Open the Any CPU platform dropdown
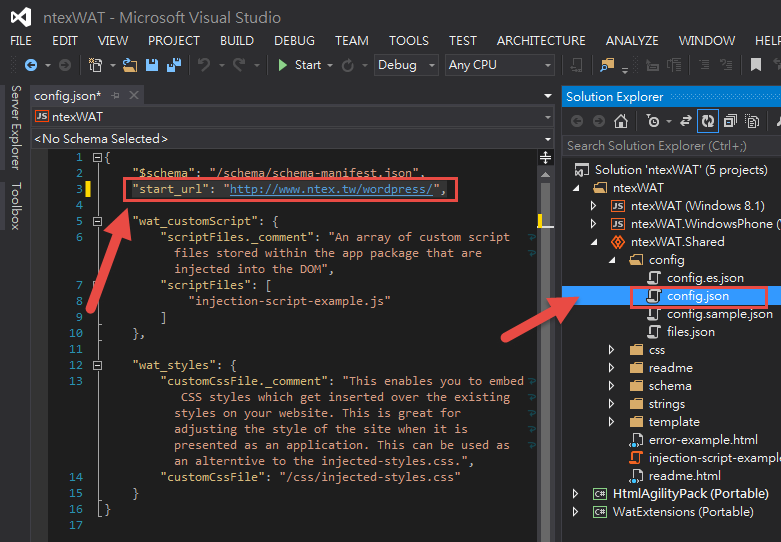The height and width of the screenshot is (542, 781). click(x=500, y=65)
